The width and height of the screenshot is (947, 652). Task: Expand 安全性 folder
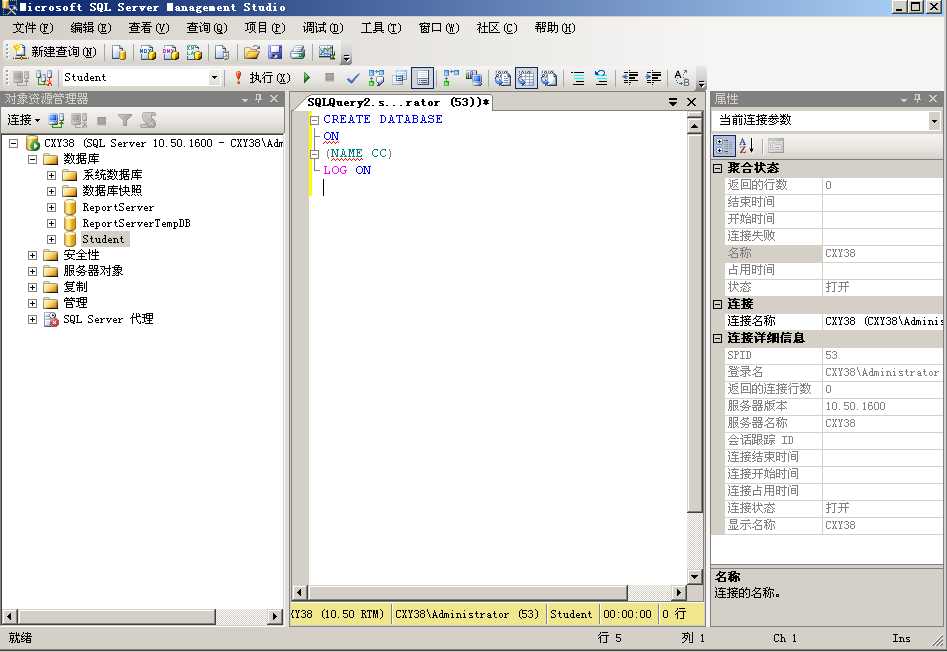point(33,255)
